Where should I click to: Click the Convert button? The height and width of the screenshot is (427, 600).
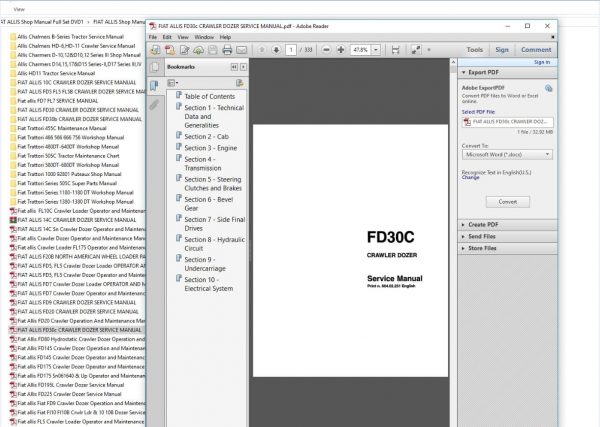point(508,202)
